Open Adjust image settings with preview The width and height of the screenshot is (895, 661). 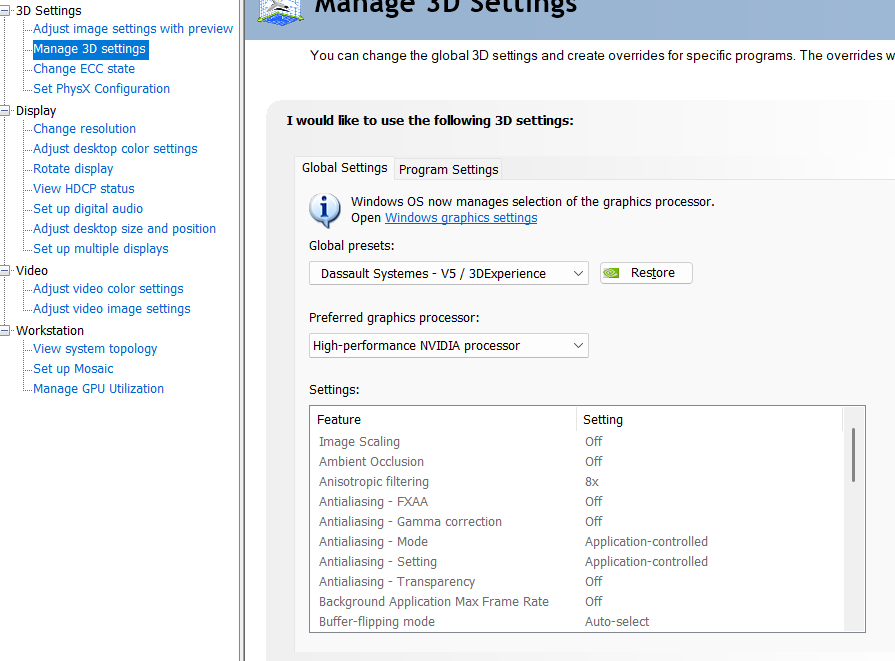(x=133, y=29)
